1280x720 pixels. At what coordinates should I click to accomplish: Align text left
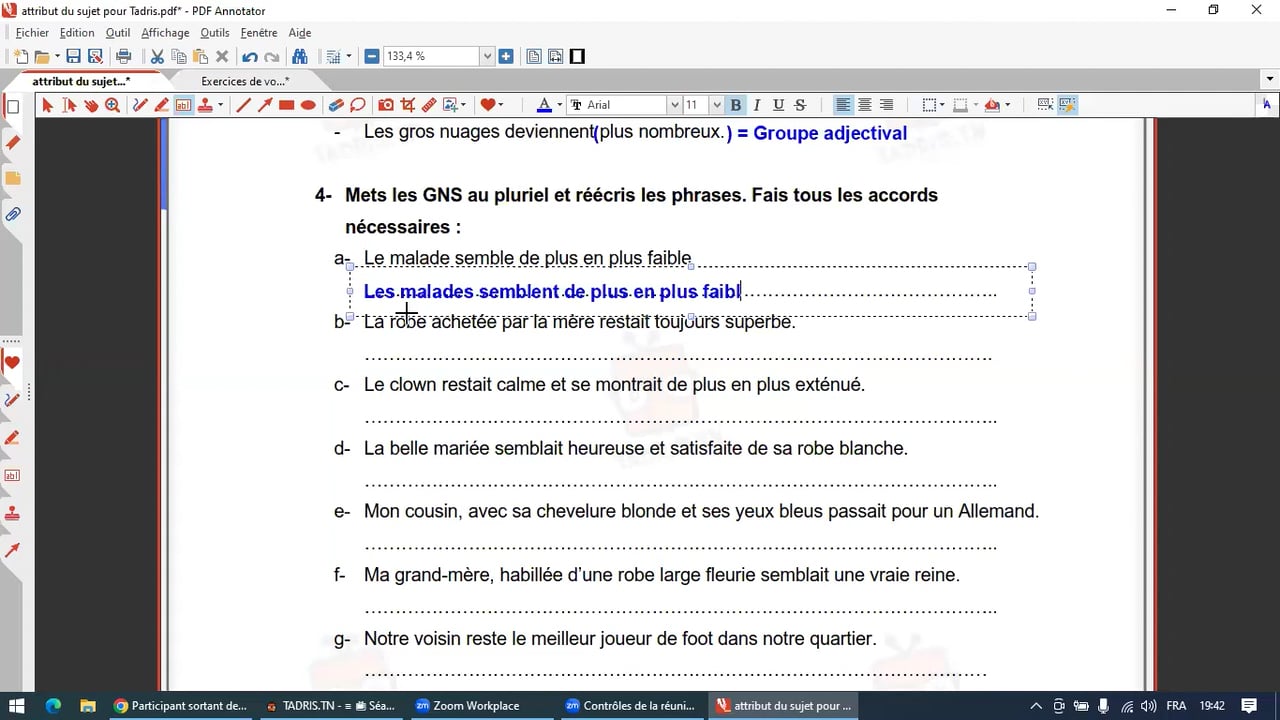click(x=844, y=105)
